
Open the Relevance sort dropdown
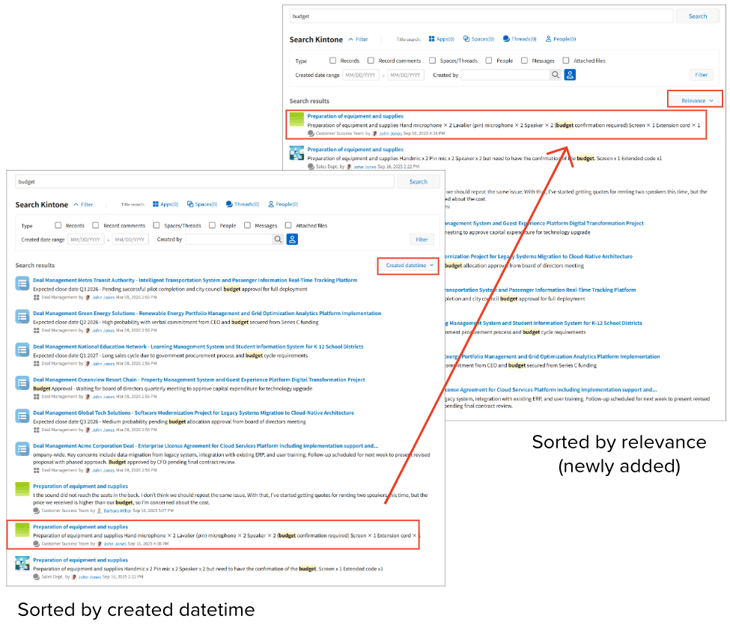tap(696, 101)
